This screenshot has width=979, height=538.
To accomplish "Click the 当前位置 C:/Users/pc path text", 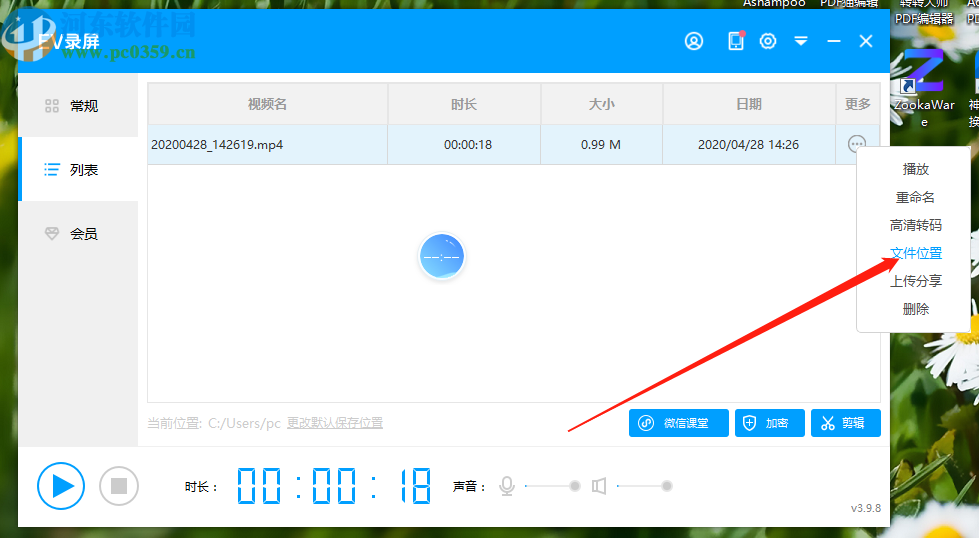I will (214, 423).
